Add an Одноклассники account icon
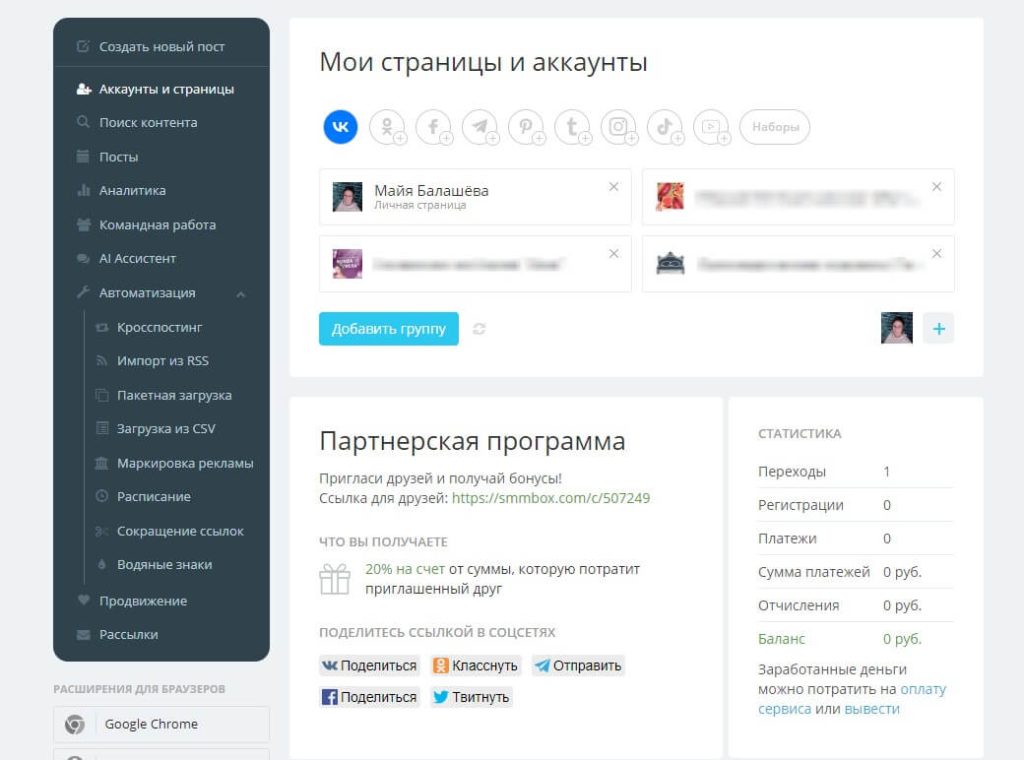This screenshot has width=1024, height=760. coord(388,127)
